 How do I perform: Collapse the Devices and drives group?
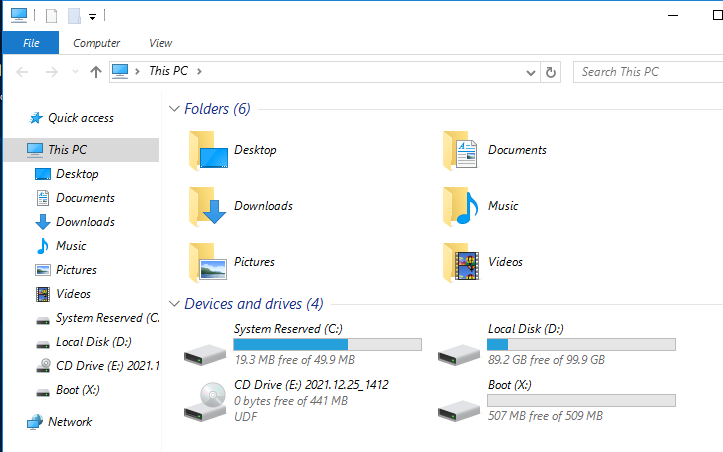[x=175, y=304]
